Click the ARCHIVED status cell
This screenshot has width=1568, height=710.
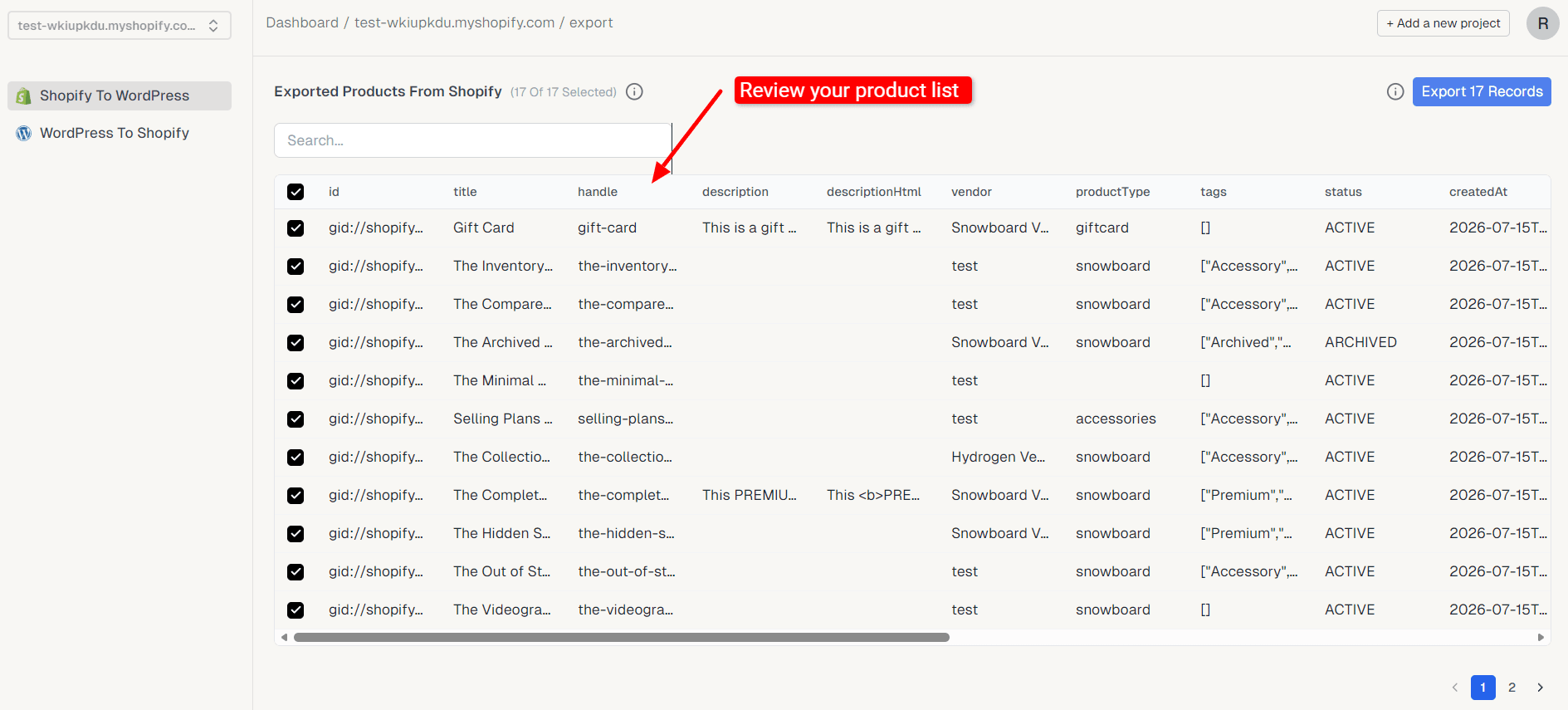1360,342
